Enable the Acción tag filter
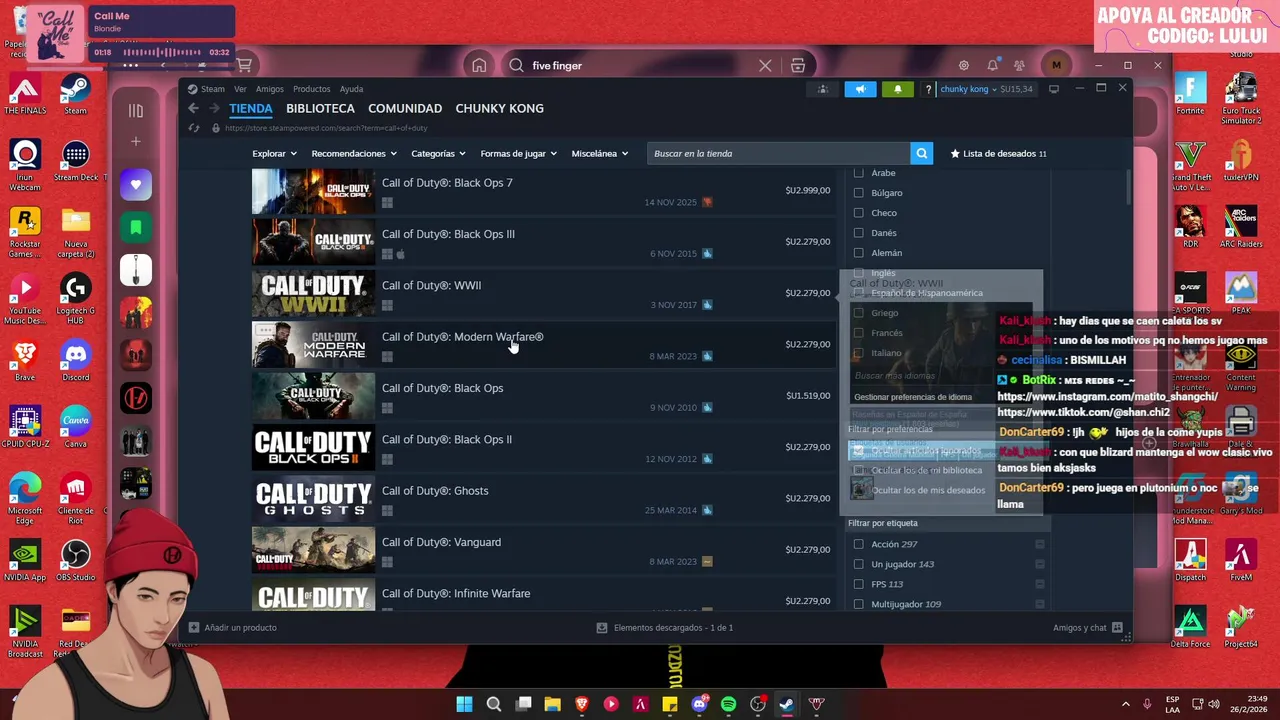The width and height of the screenshot is (1280, 720). pyautogui.click(x=858, y=544)
